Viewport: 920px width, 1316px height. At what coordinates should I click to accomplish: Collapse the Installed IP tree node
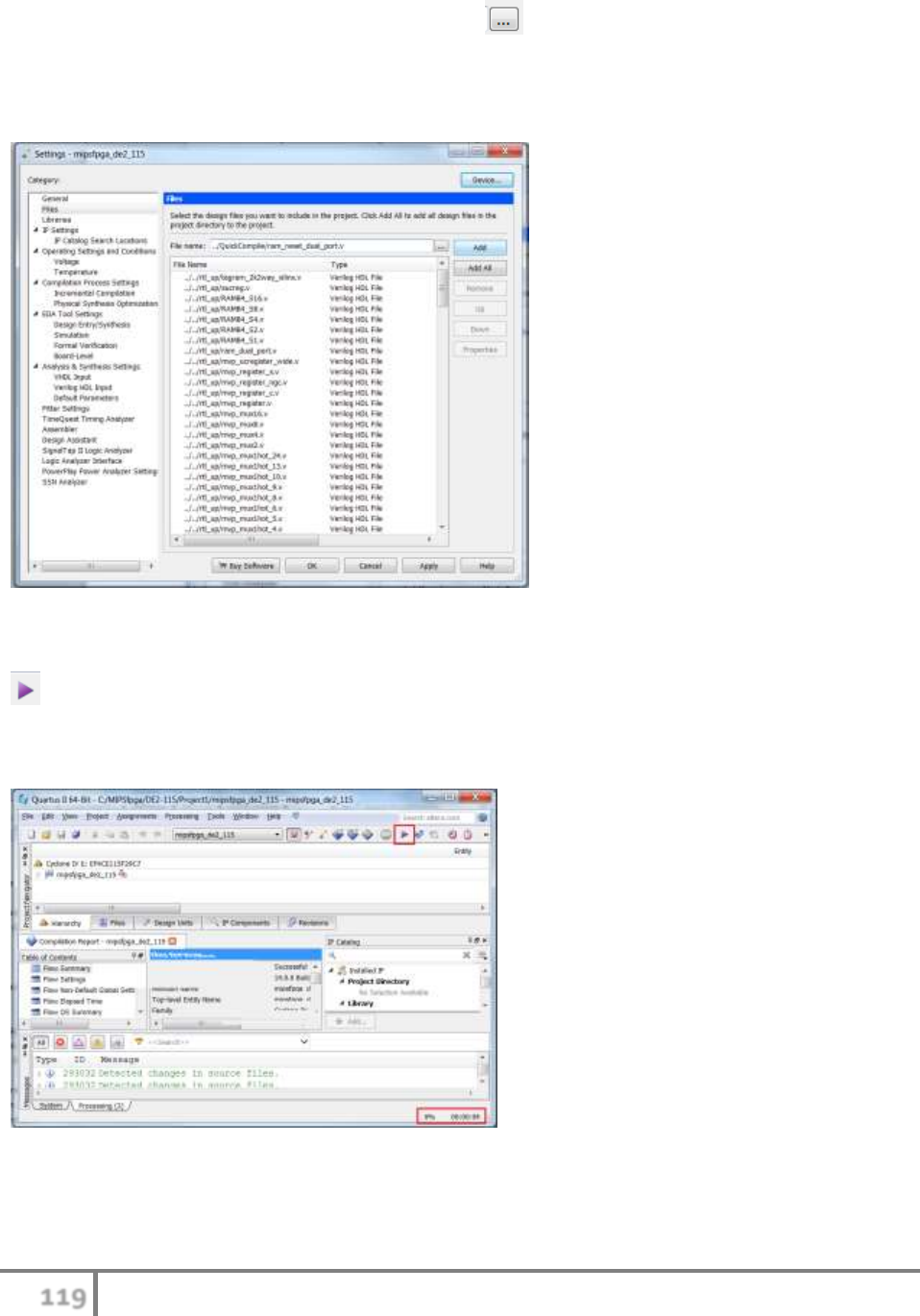coord(332,971)
